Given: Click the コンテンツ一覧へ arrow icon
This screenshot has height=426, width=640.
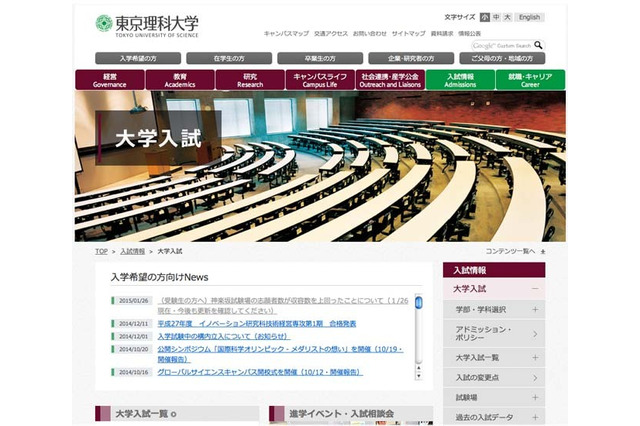Looking at the screenshot, I should click(x=543, y=252).
